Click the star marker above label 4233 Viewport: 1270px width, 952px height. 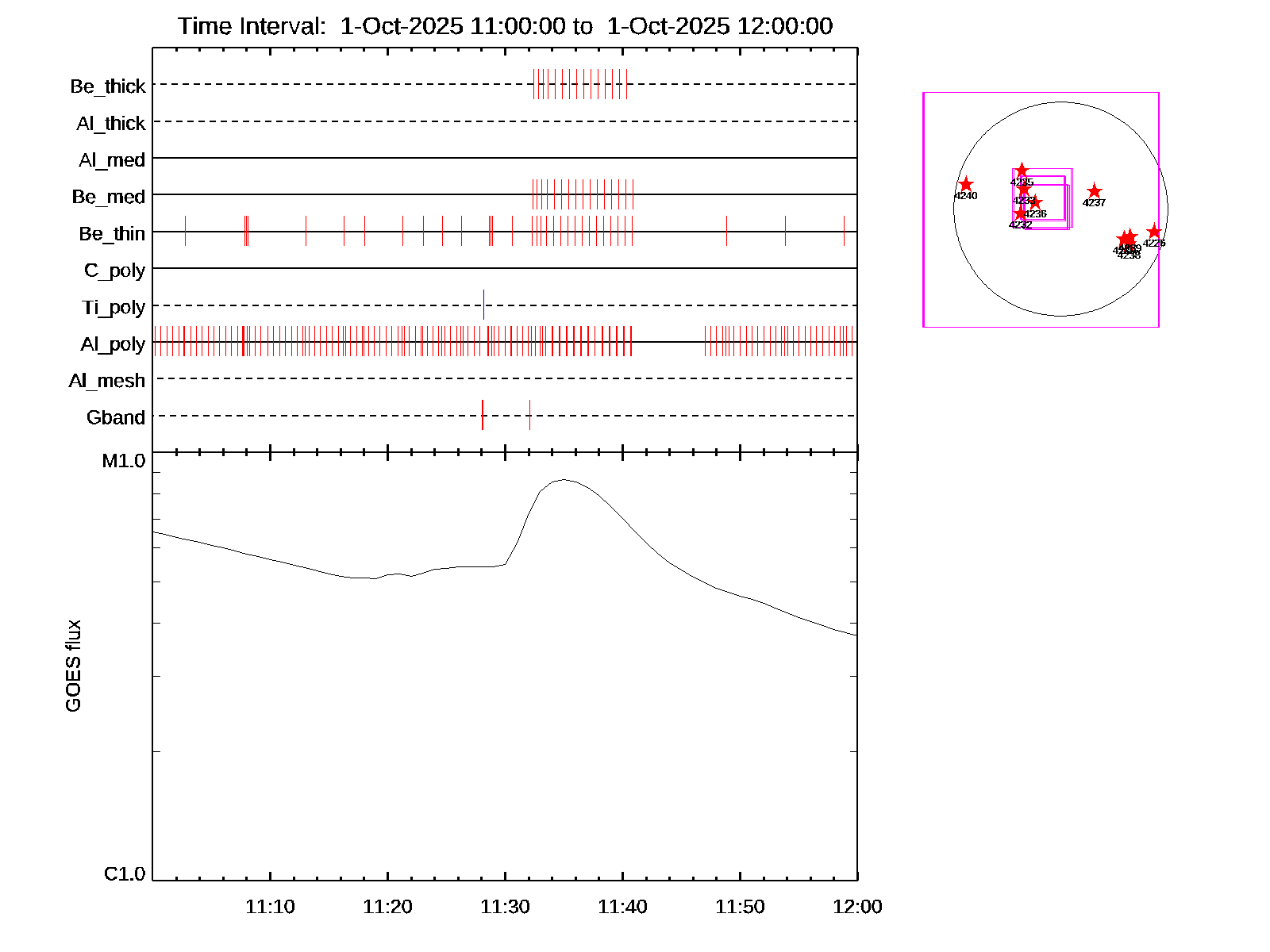coord(1024,189)
